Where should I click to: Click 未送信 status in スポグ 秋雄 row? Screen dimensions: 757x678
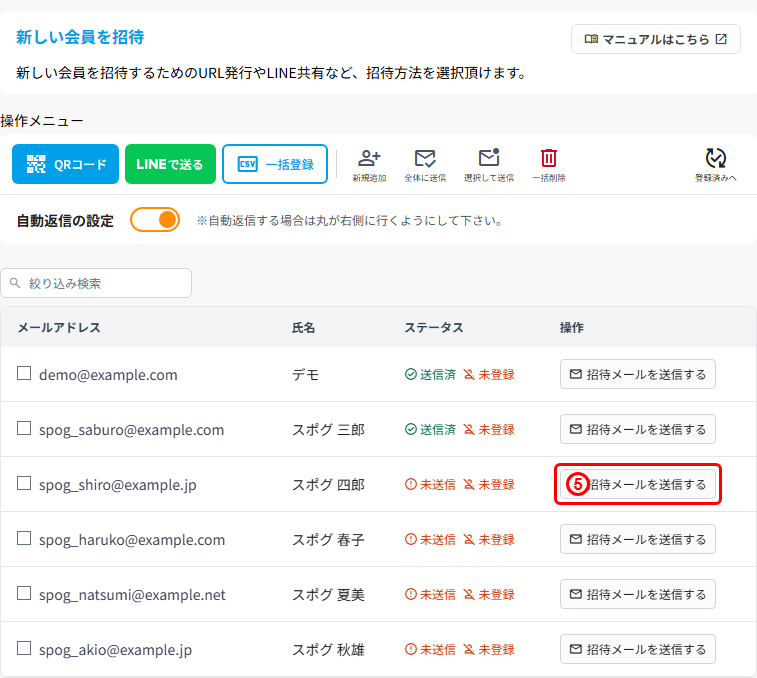pyautogui.click(x=430, y=650)
